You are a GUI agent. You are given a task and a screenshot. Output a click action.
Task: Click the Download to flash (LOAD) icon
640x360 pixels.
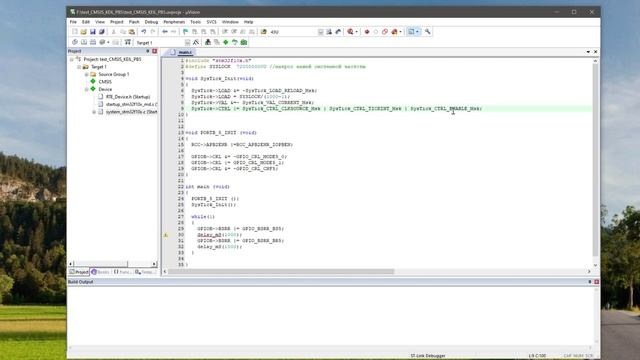click(128, 42)
